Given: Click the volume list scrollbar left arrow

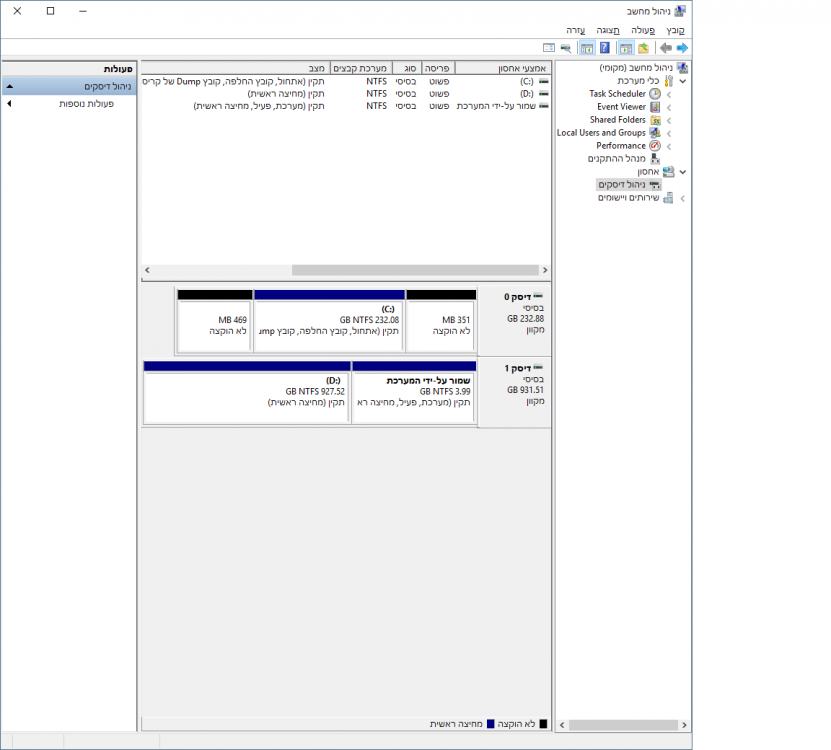Looking at the screenshot, I should 147,270.
